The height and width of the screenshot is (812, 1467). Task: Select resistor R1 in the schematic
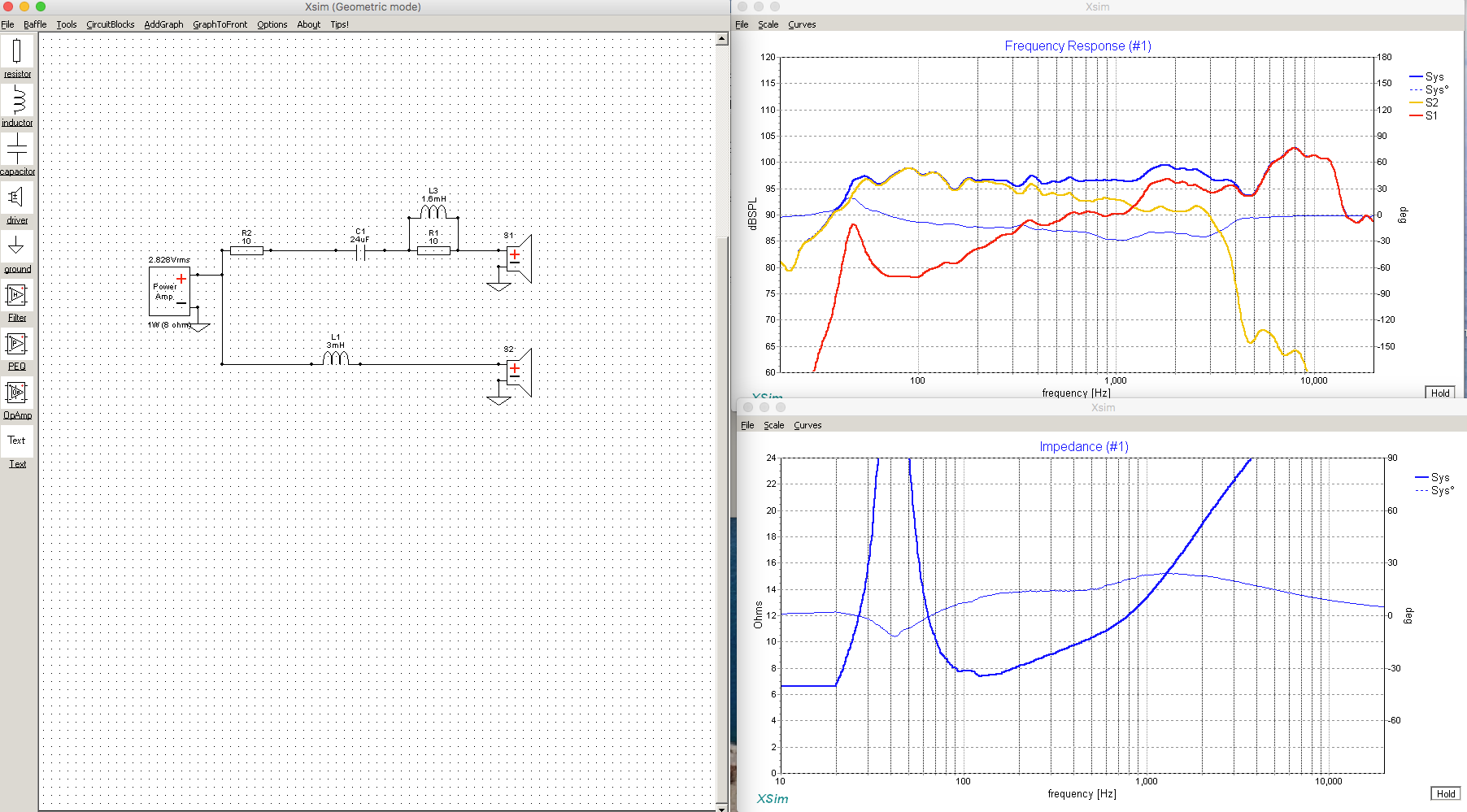433,250
